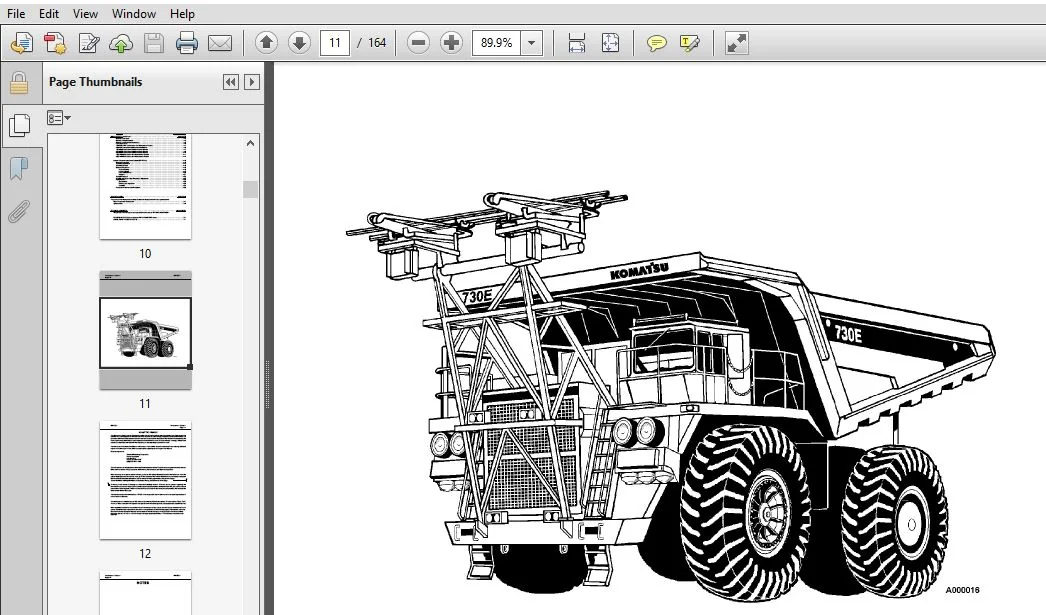Select the page 10 thumbnail
The width and height of the screenshot is (1046, 615).
(145, 186)
